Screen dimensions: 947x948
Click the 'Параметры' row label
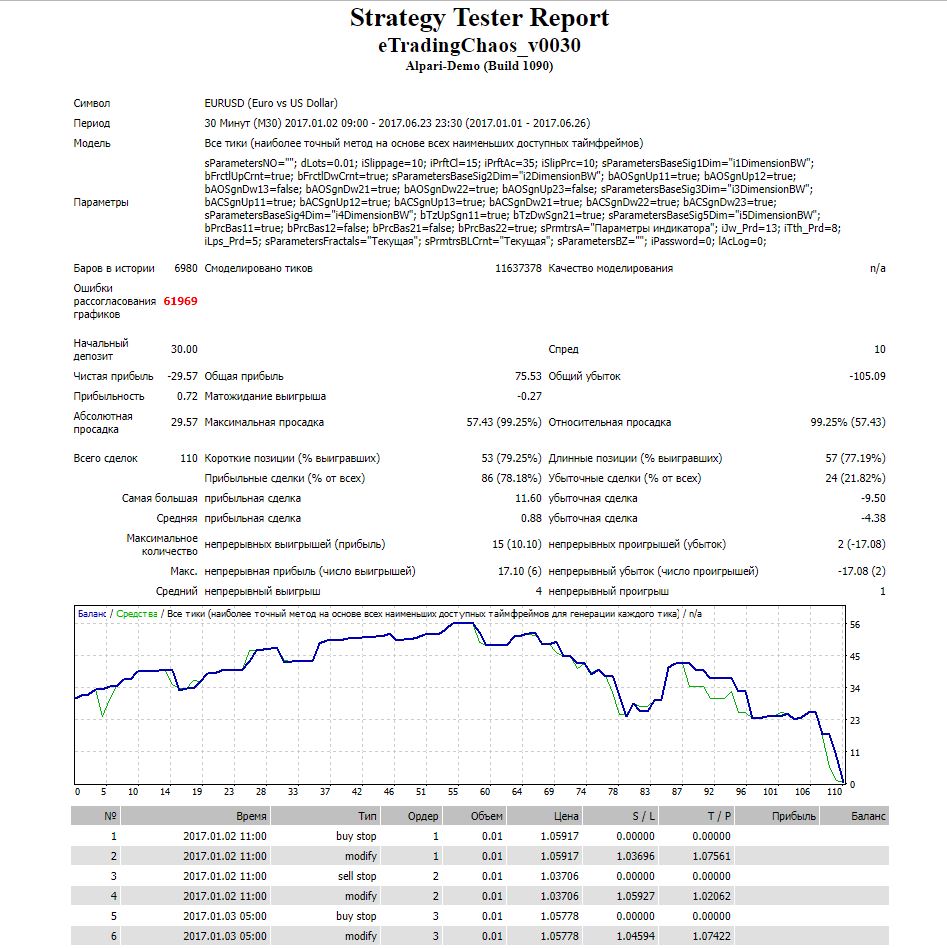[101, 203]
